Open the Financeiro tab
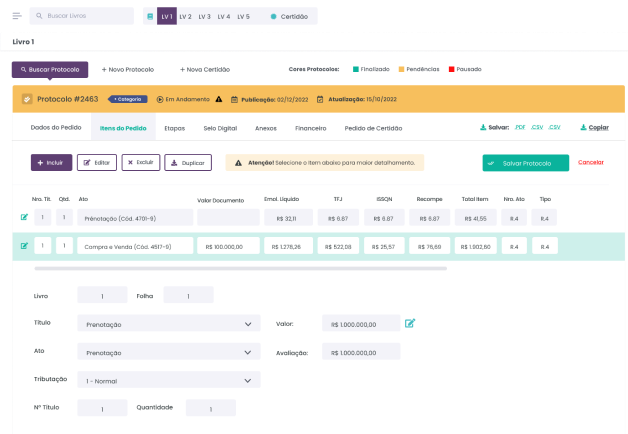 (x=310, y=128)
